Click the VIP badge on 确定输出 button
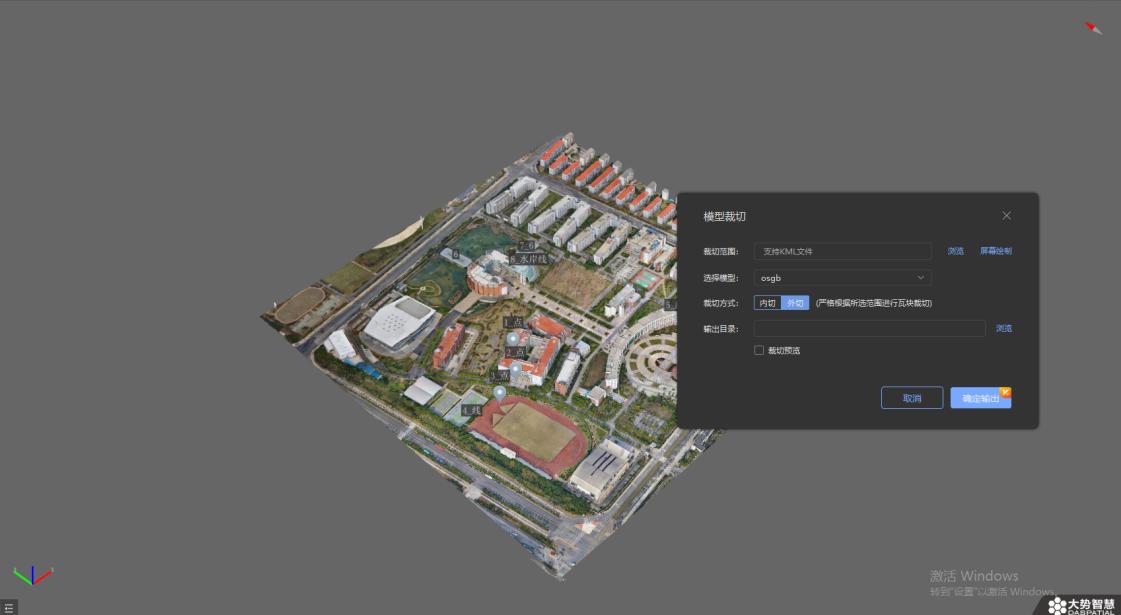 coord(1005,392)
